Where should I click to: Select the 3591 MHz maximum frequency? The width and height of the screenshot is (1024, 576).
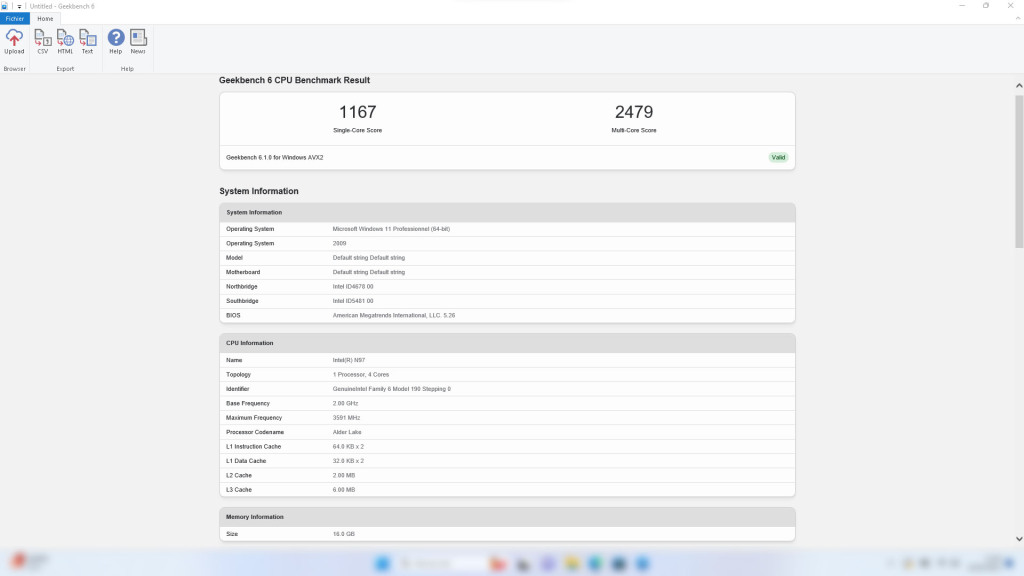click(x=346, y=417)
